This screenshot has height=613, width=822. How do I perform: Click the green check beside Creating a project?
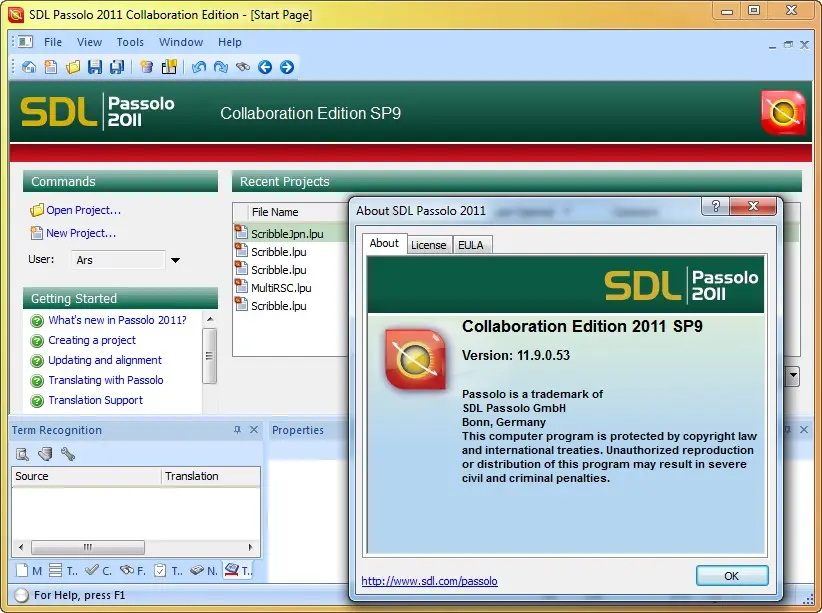37,341
